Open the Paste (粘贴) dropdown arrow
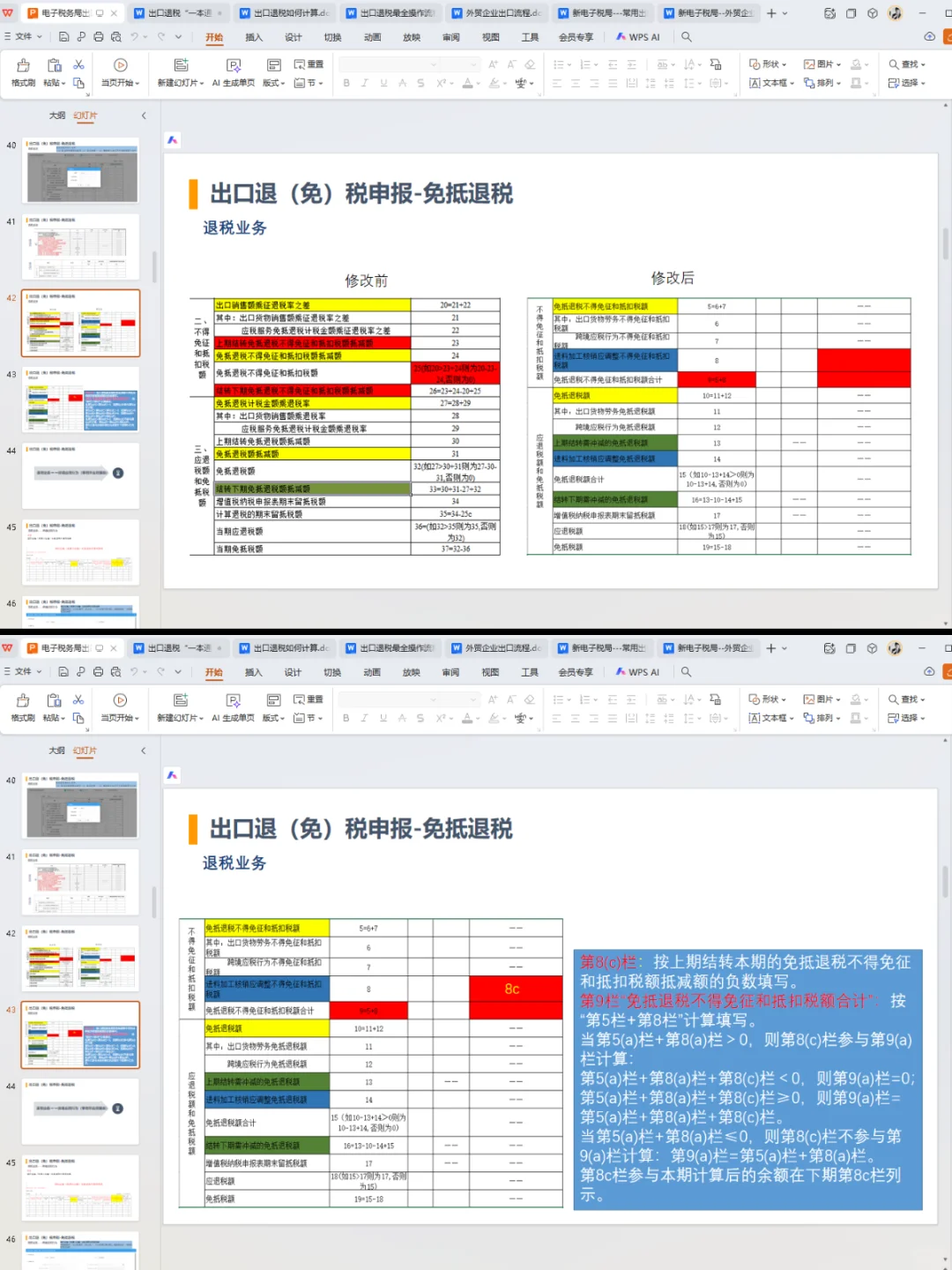The image size is (952, 1270). tap(63, 81)
